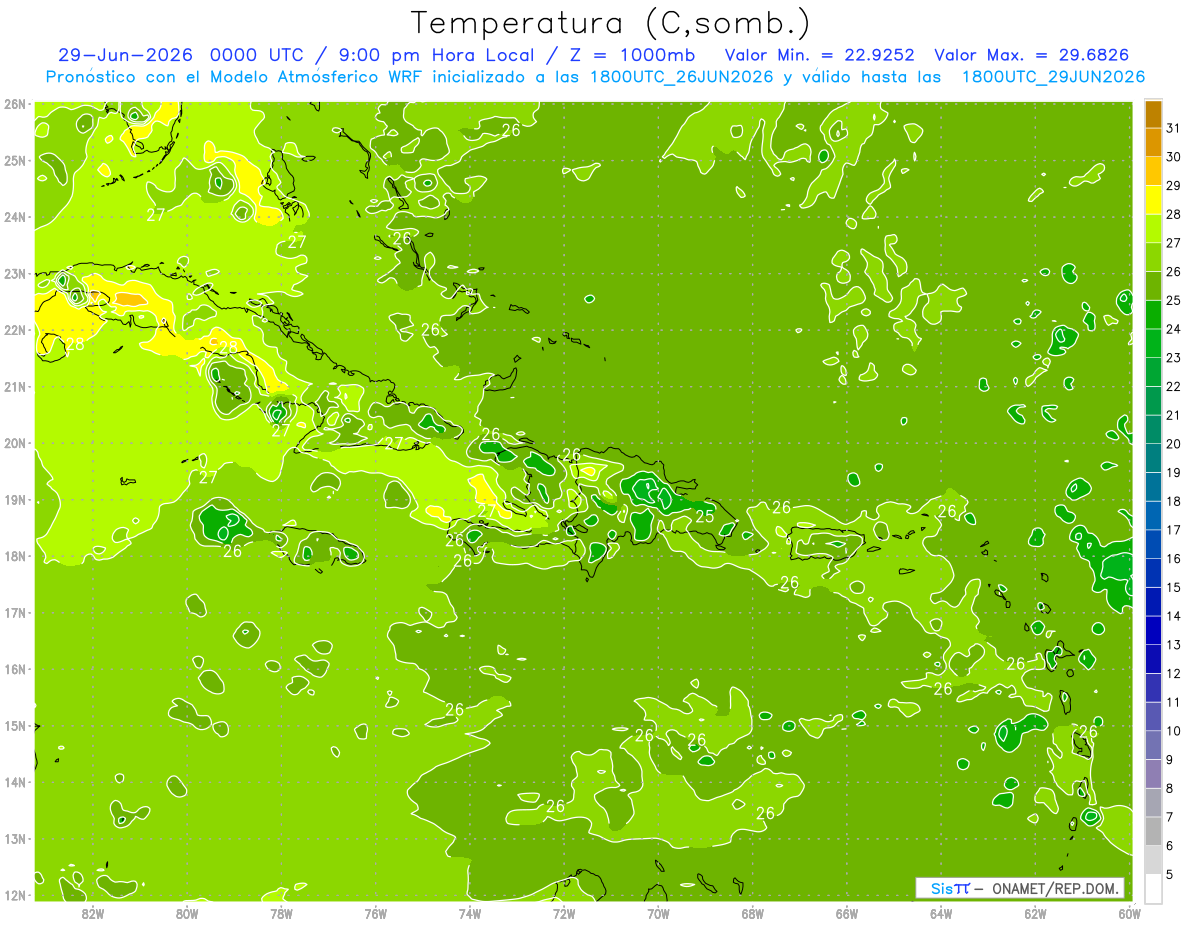
Task: Click the 16N latitude axis label
Action: pos(14,669)
